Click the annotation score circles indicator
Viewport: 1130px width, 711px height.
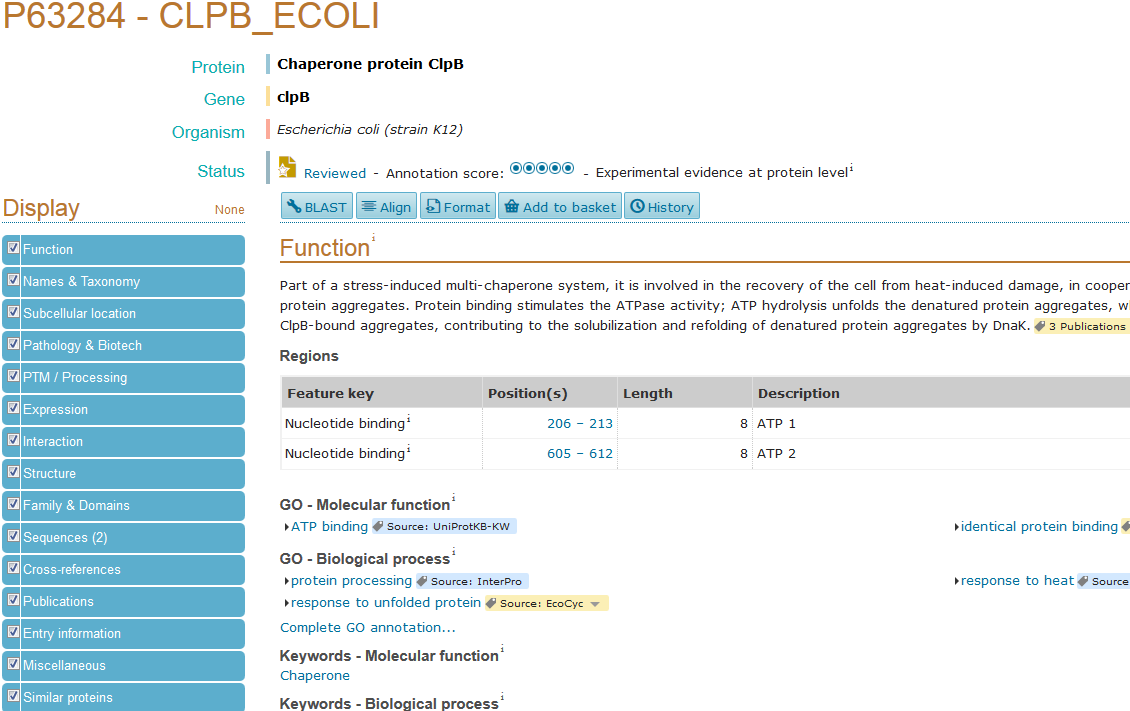542,168
